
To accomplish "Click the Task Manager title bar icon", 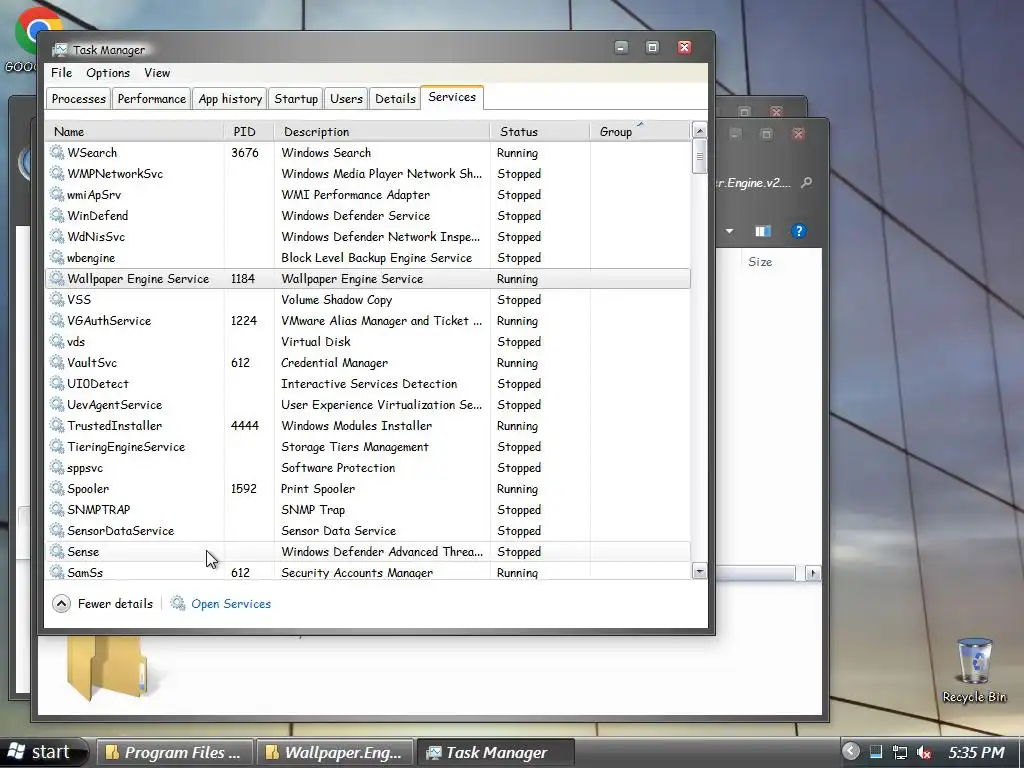I will [x=60, y=50].
